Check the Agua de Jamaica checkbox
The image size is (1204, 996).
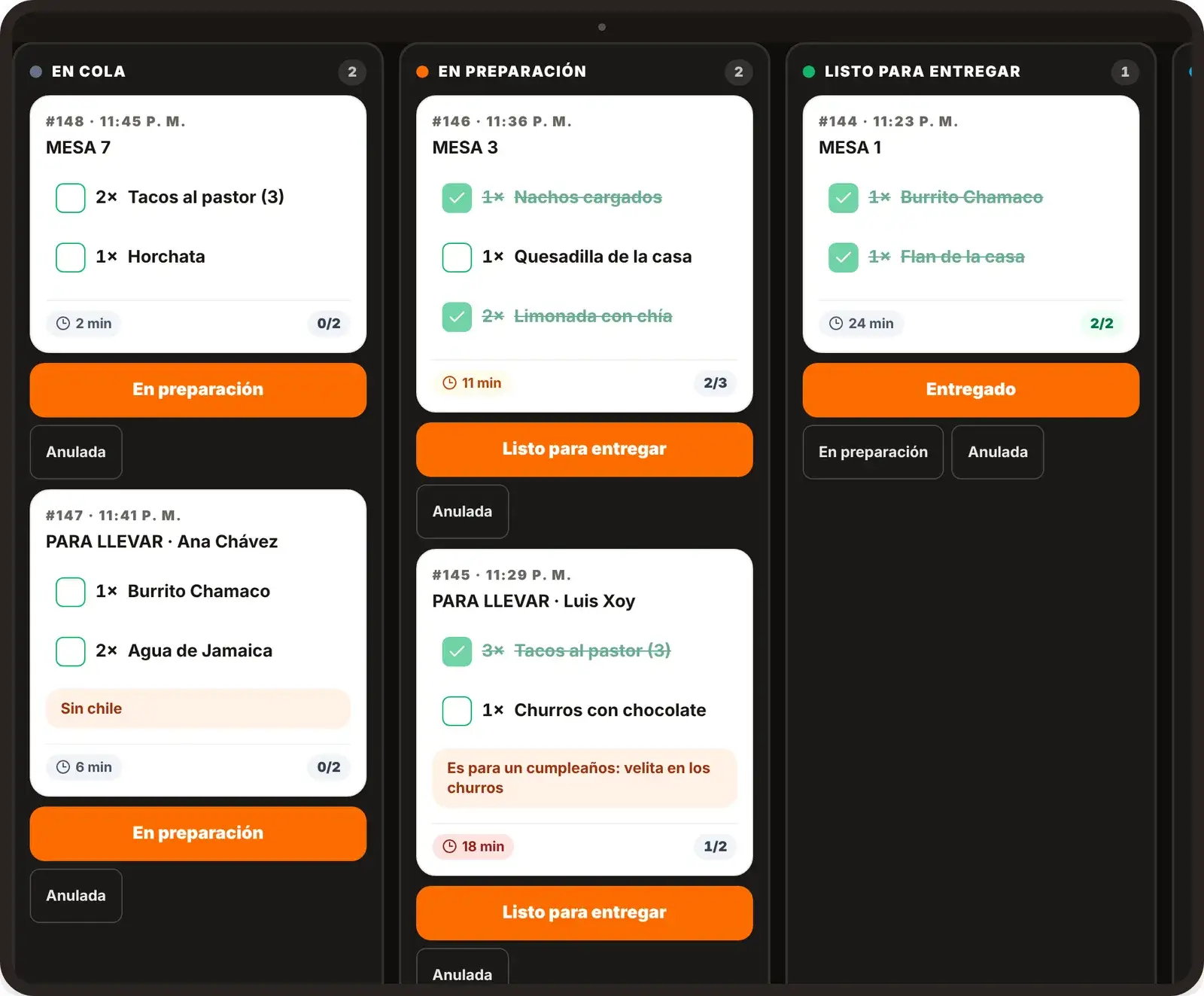pyautogui.click(x=70, y=651)
